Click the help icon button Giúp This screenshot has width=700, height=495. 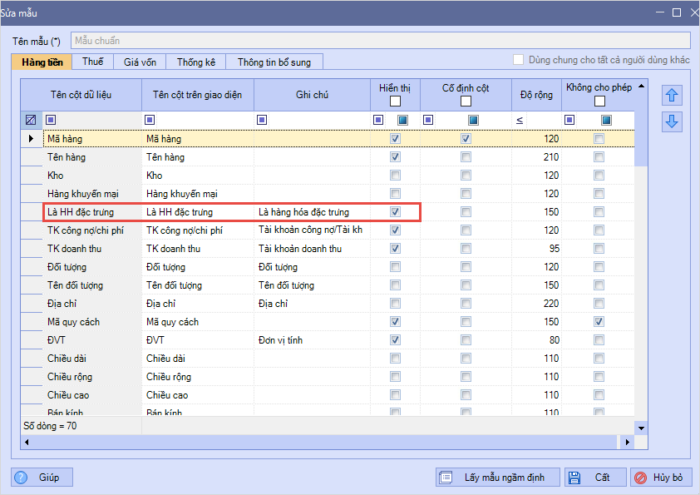(x=42, y=477)
